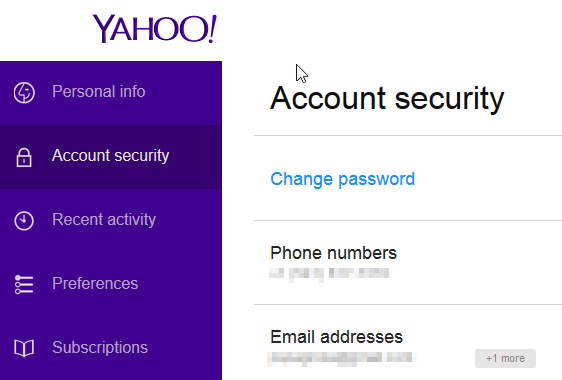Viewport: 562px width, 380px height.
Task: Click the blurred email address entry
Action: pyautogui.click(x=342, y=359)
